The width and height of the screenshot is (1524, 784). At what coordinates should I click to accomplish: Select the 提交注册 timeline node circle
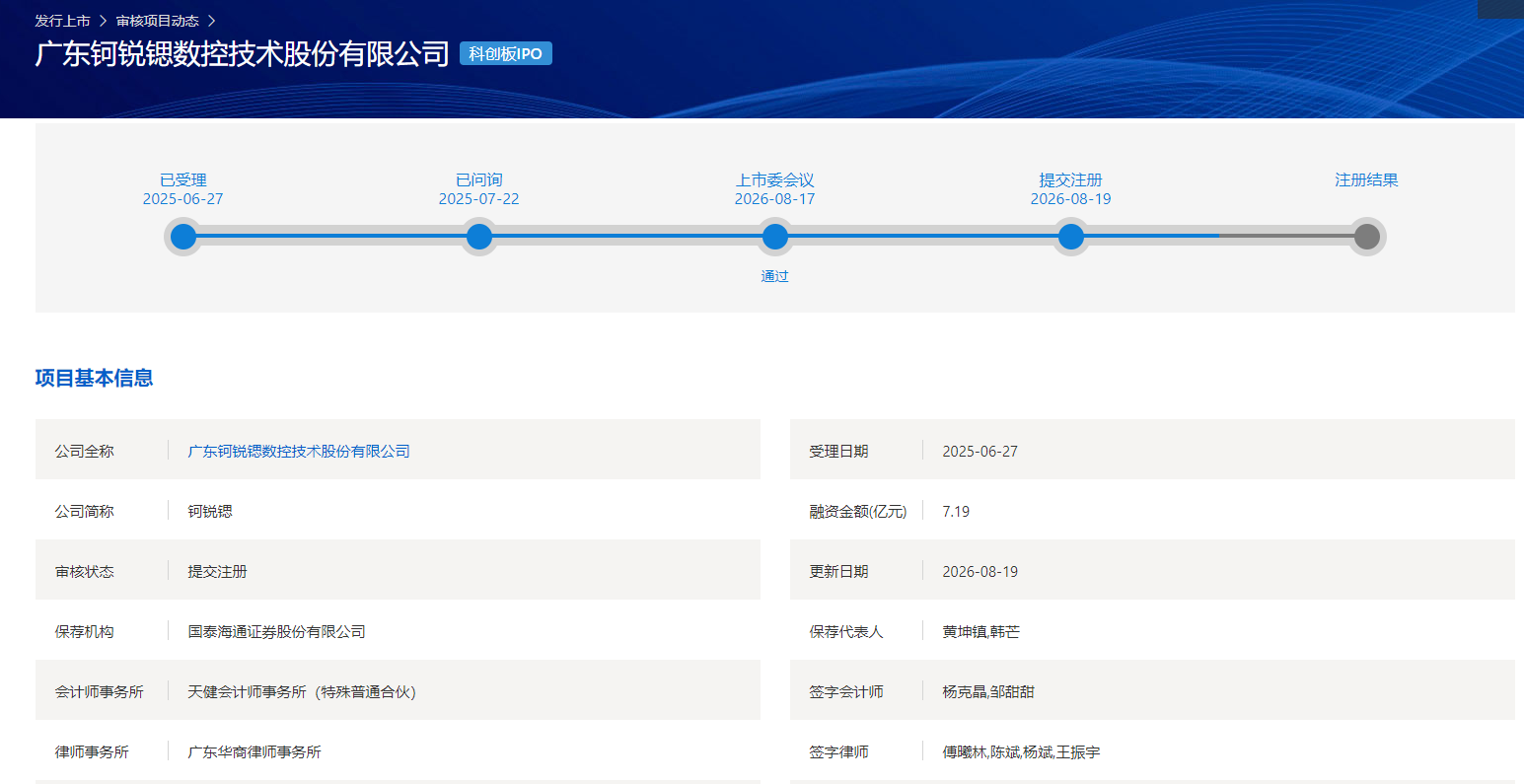(1071, 237)
